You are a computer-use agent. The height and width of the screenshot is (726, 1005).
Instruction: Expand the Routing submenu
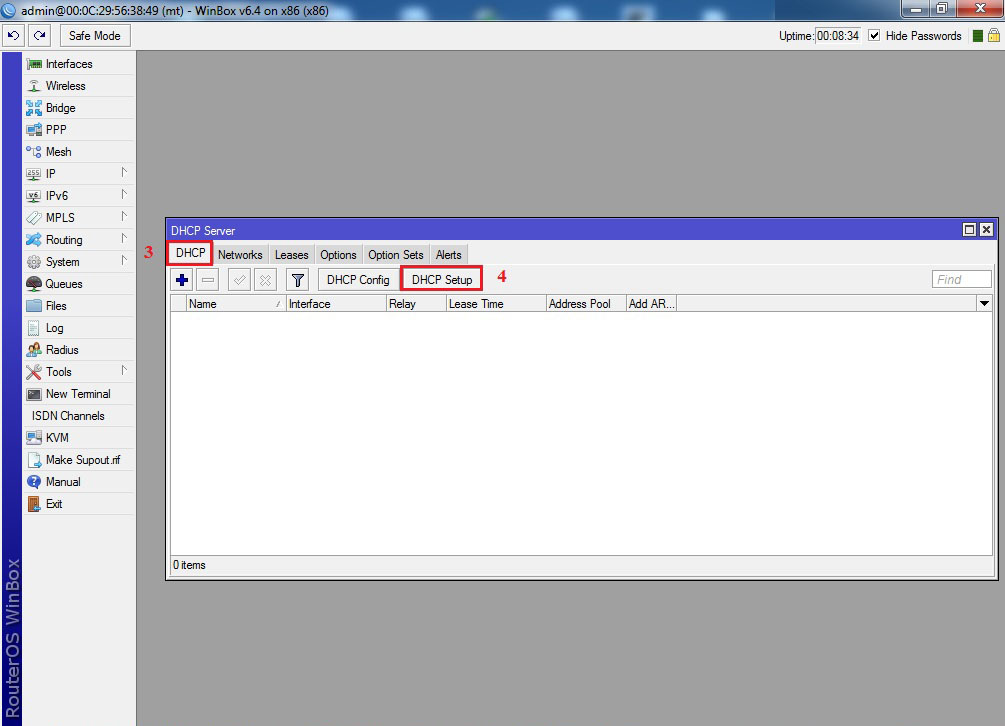tap(64, 240)
